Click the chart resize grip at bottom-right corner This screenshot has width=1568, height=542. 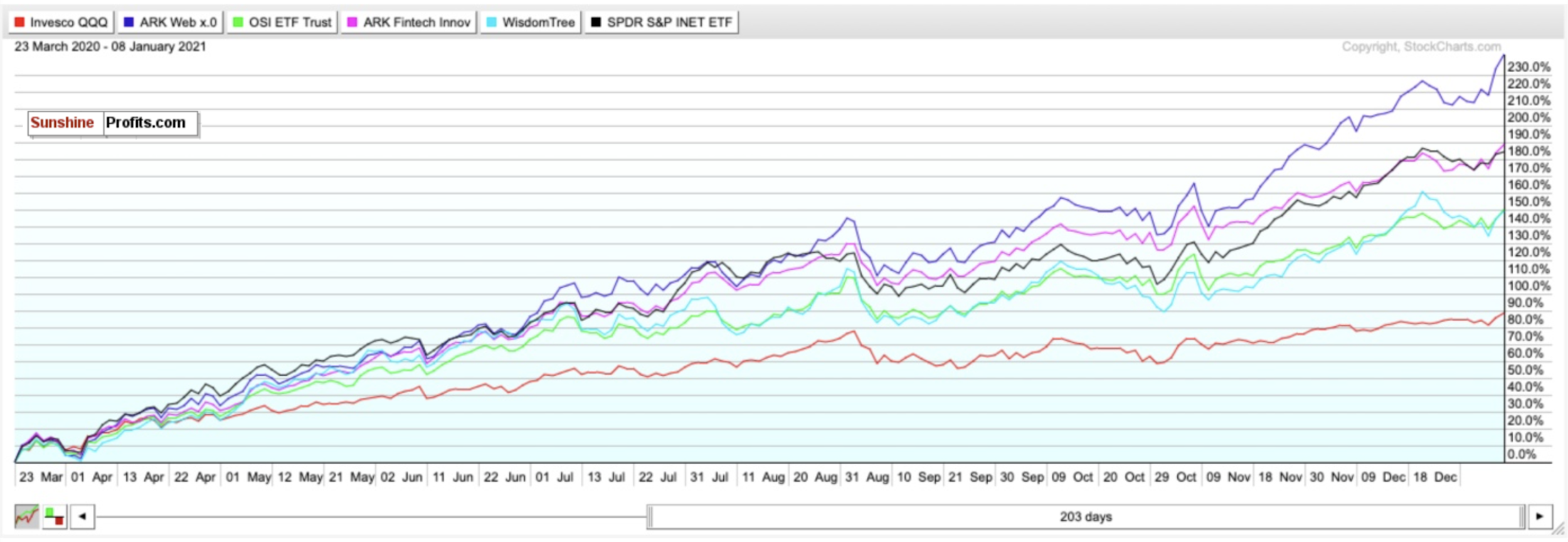tap(1558, 530)
